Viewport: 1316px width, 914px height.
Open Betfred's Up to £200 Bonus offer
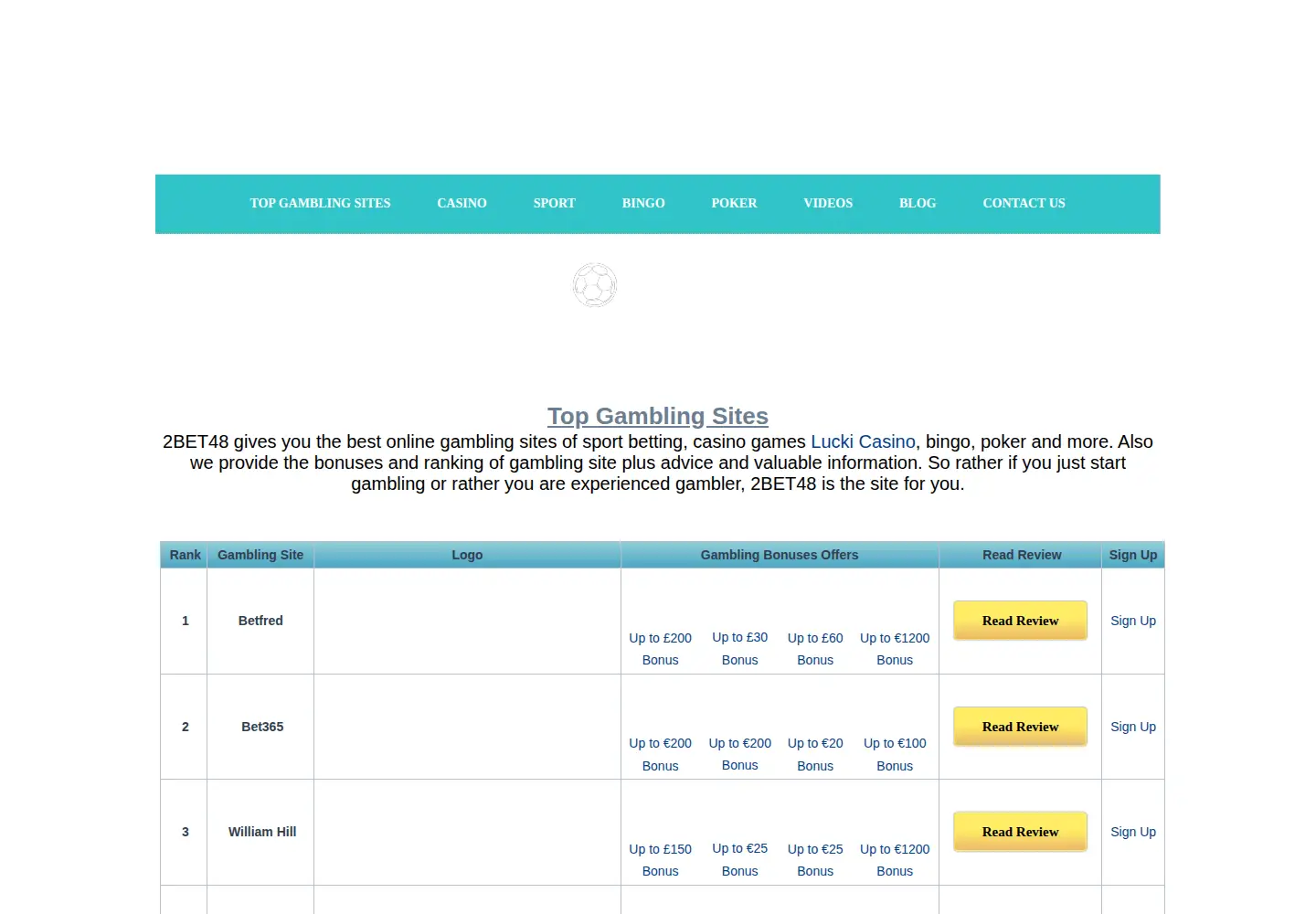(x=660, y=649)
